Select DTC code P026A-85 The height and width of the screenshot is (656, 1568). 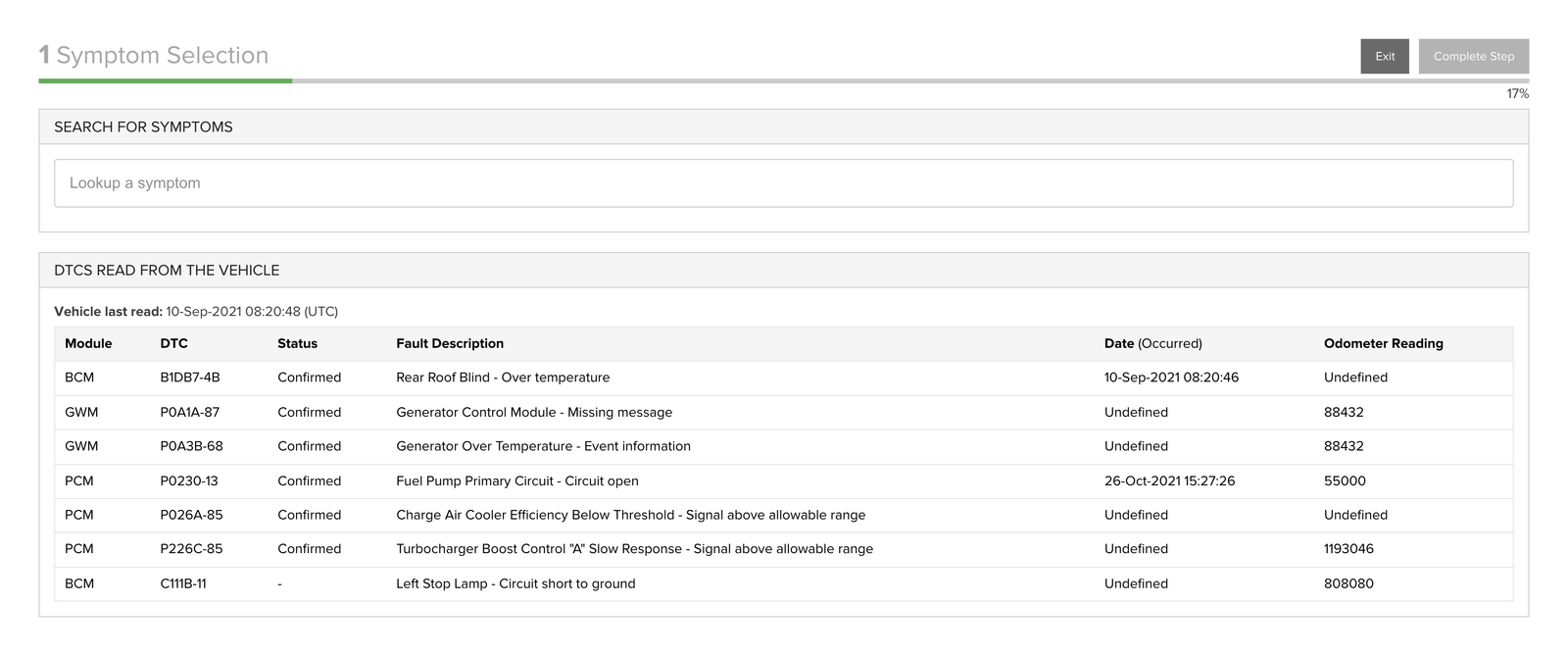(191, 515)
